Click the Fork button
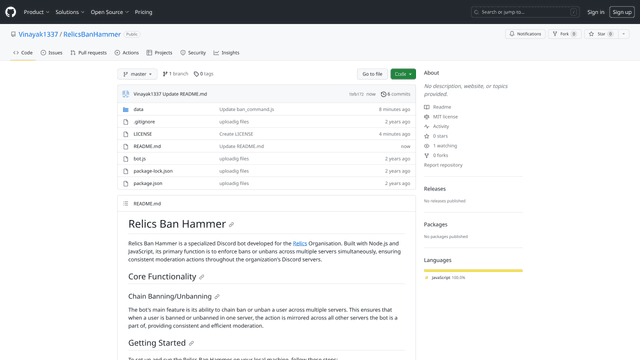This screenshot has width=640, height=360. 564,34
